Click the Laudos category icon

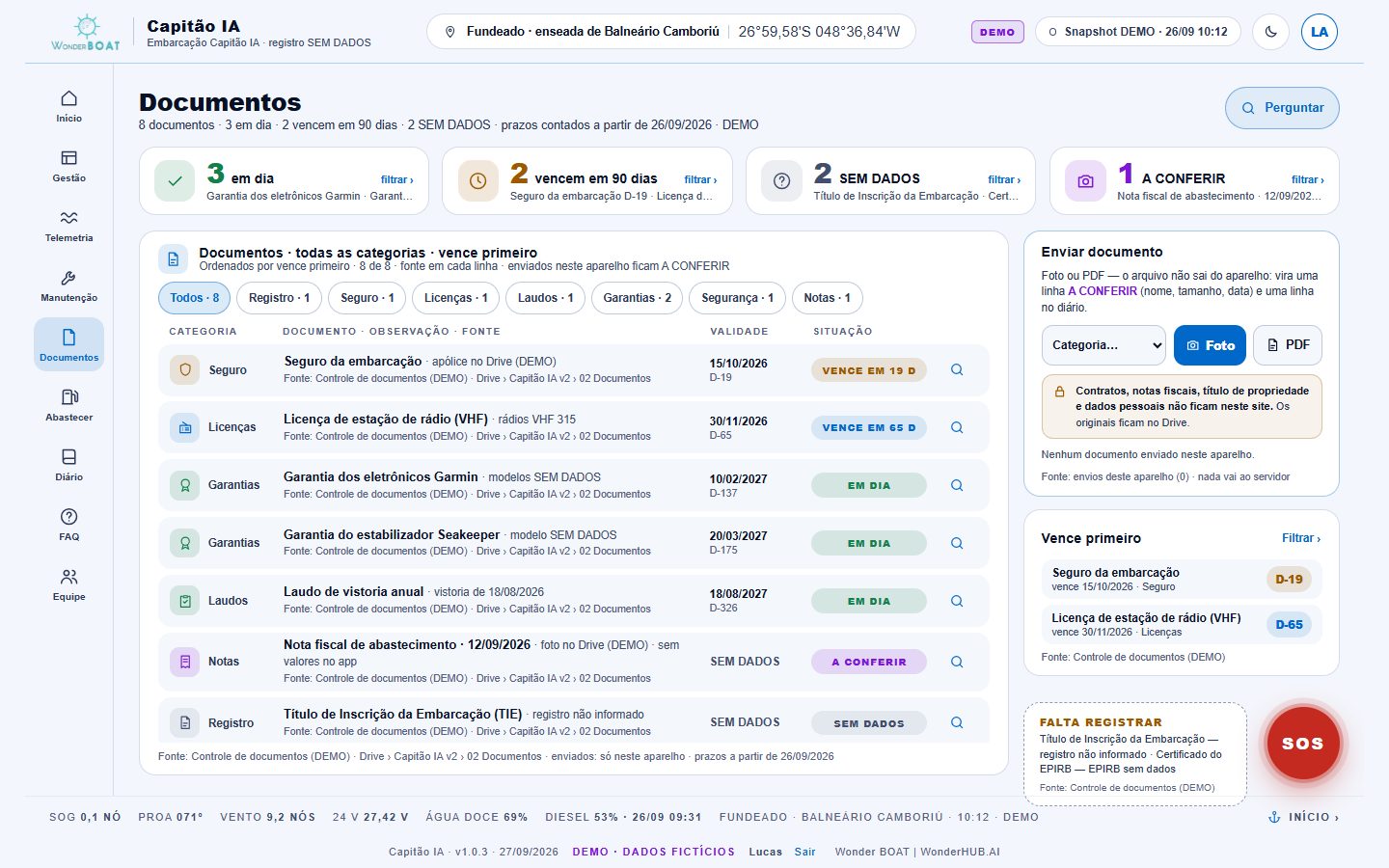[185, 601]
